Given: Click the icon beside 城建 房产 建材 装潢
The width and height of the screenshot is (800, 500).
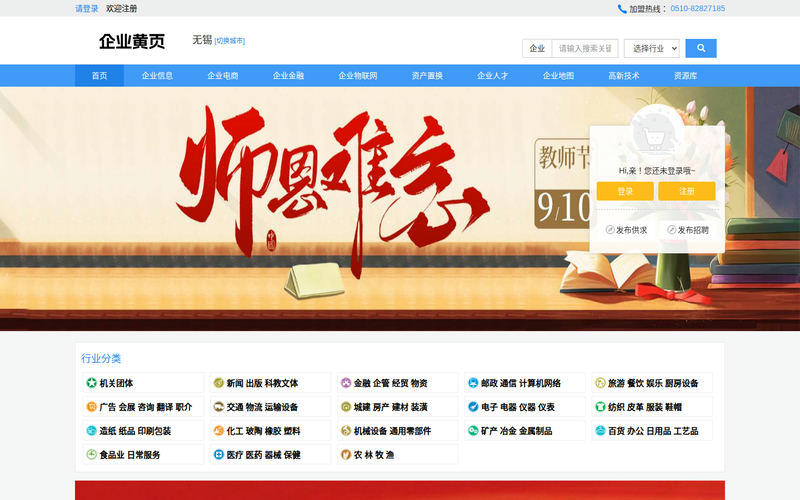Looking at the screenshot, I should tap(346, 407).
